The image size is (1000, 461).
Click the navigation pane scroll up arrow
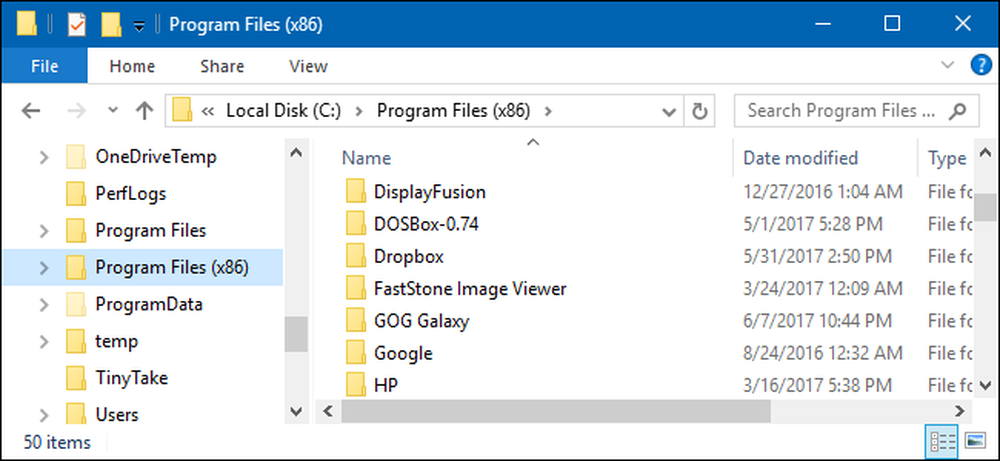(296, 153)
